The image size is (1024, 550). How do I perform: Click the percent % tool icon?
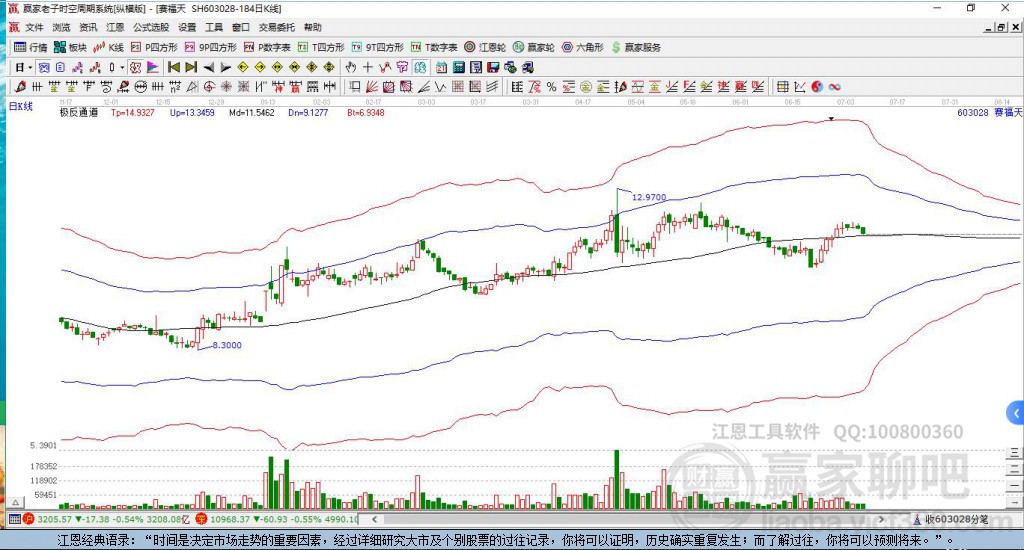point(551,86)
